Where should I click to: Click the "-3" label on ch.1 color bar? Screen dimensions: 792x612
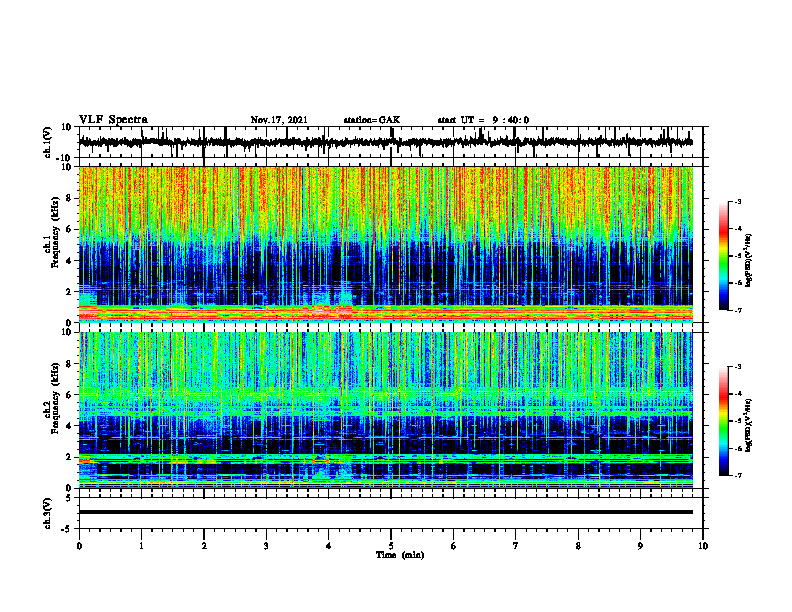738,202
